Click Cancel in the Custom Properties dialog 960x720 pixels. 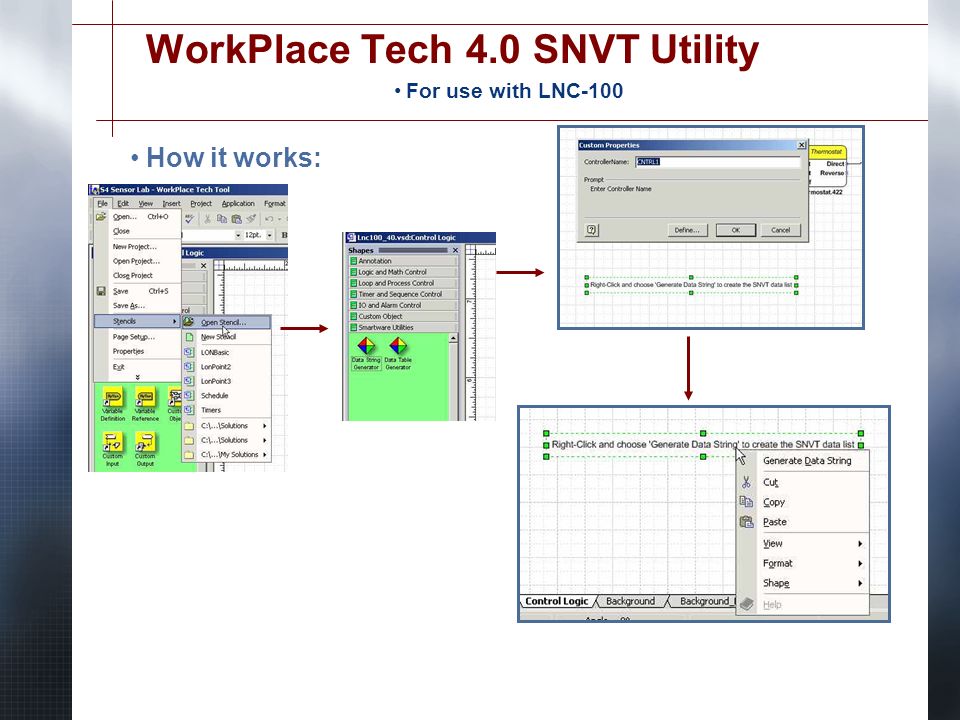click(781, 230)
